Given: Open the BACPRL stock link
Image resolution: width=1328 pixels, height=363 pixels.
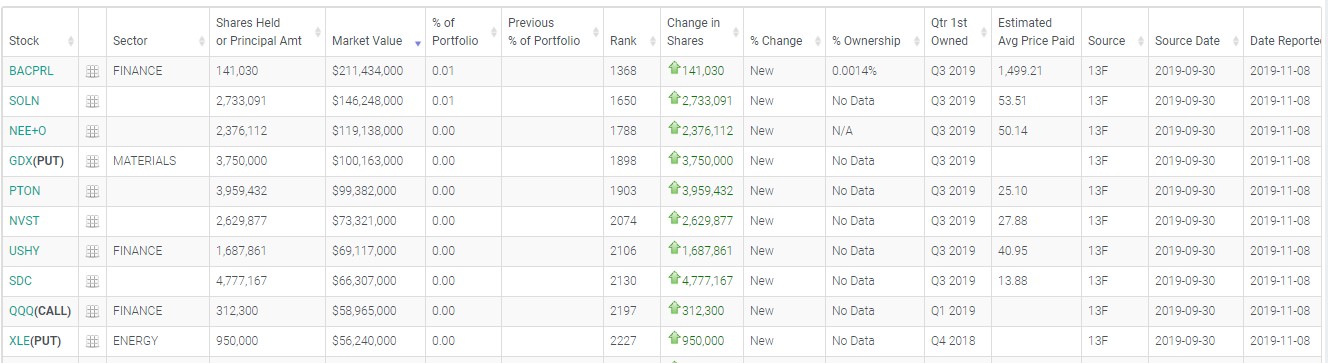Looking at the screenshot, I should [30, 71].
